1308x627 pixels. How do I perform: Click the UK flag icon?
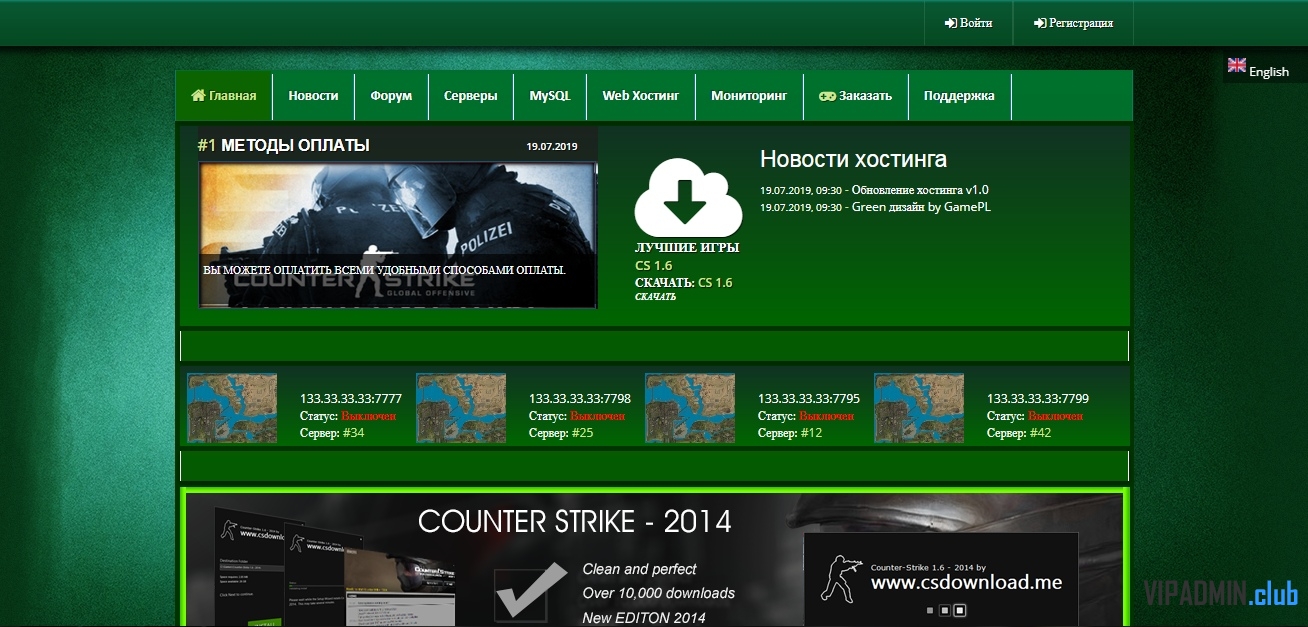coord(1237,65)
